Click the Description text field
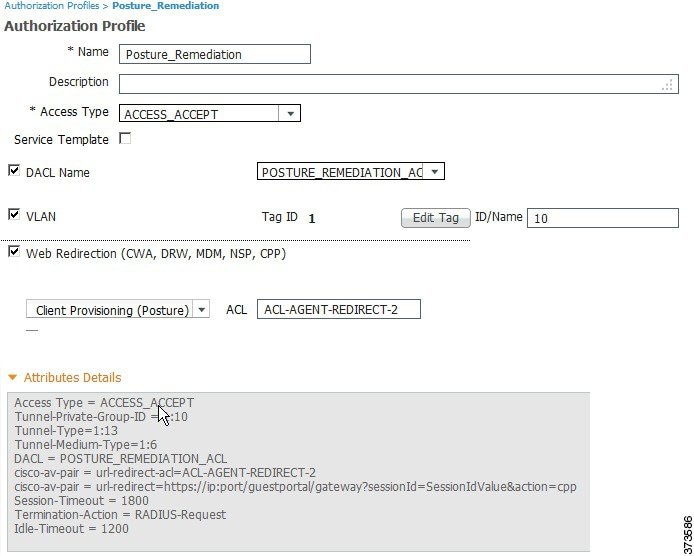The image size is (694, 556). click(x=398, y=84)
